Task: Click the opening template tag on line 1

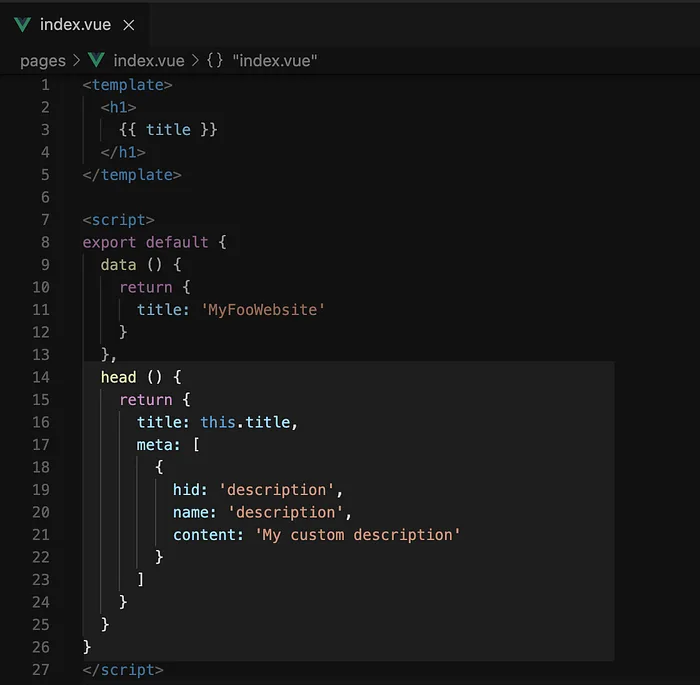Action: pos(127,85)
